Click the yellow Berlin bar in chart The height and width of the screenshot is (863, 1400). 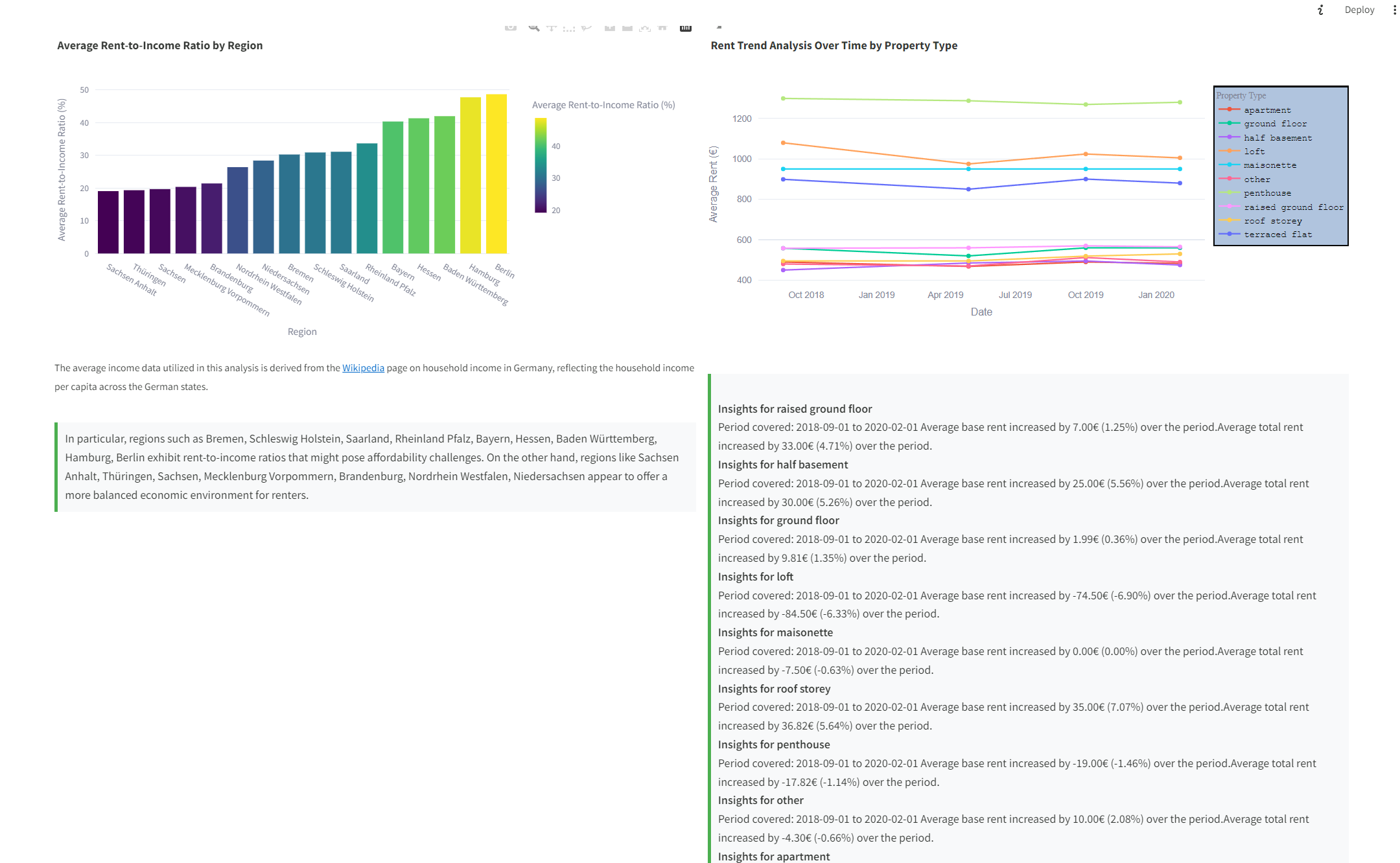point(496,174)
